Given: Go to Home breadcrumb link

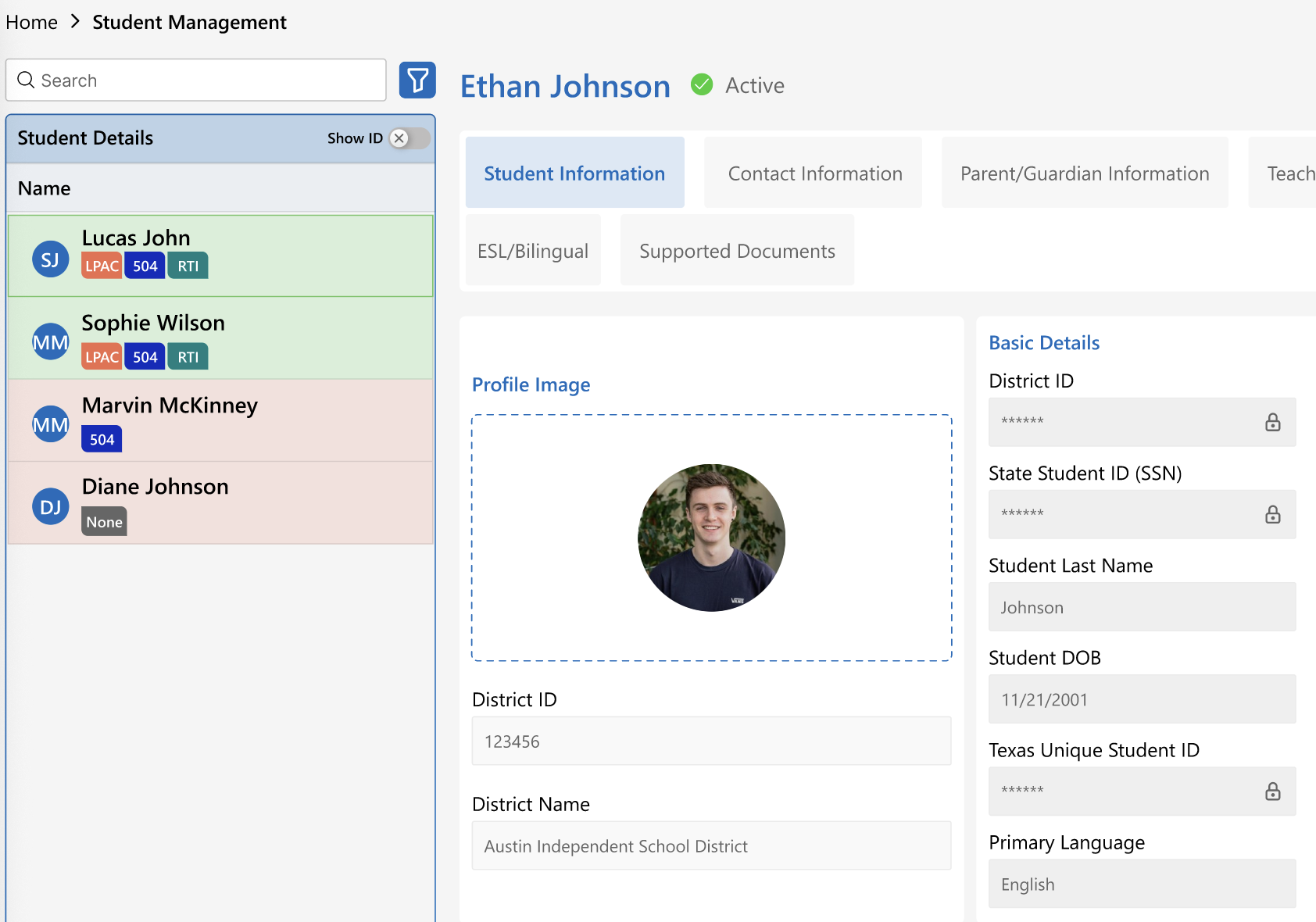Looking at the screenshot, I should click(x=31, y=22).
